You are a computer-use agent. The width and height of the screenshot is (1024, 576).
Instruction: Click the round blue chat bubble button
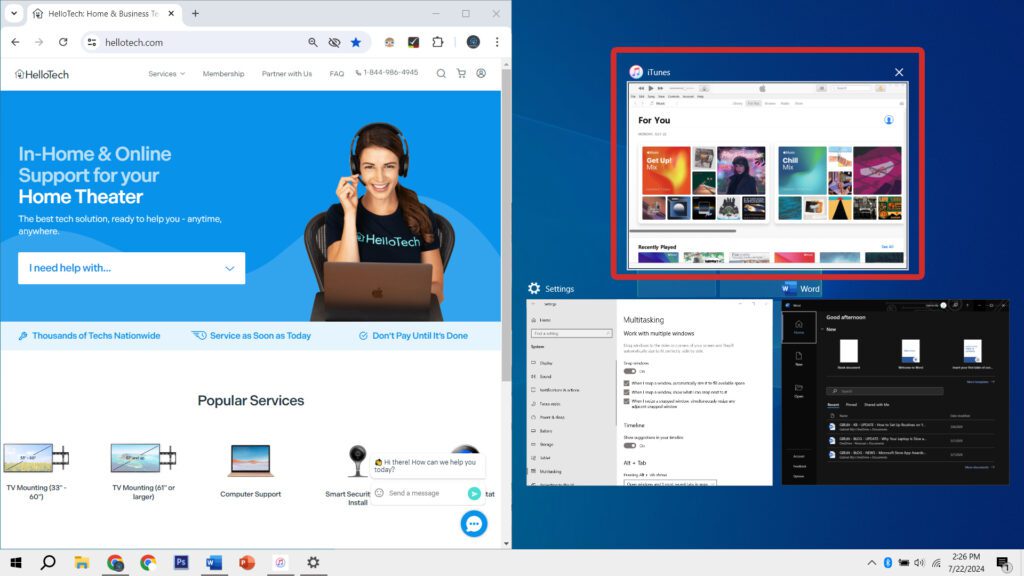pos(474,523)
